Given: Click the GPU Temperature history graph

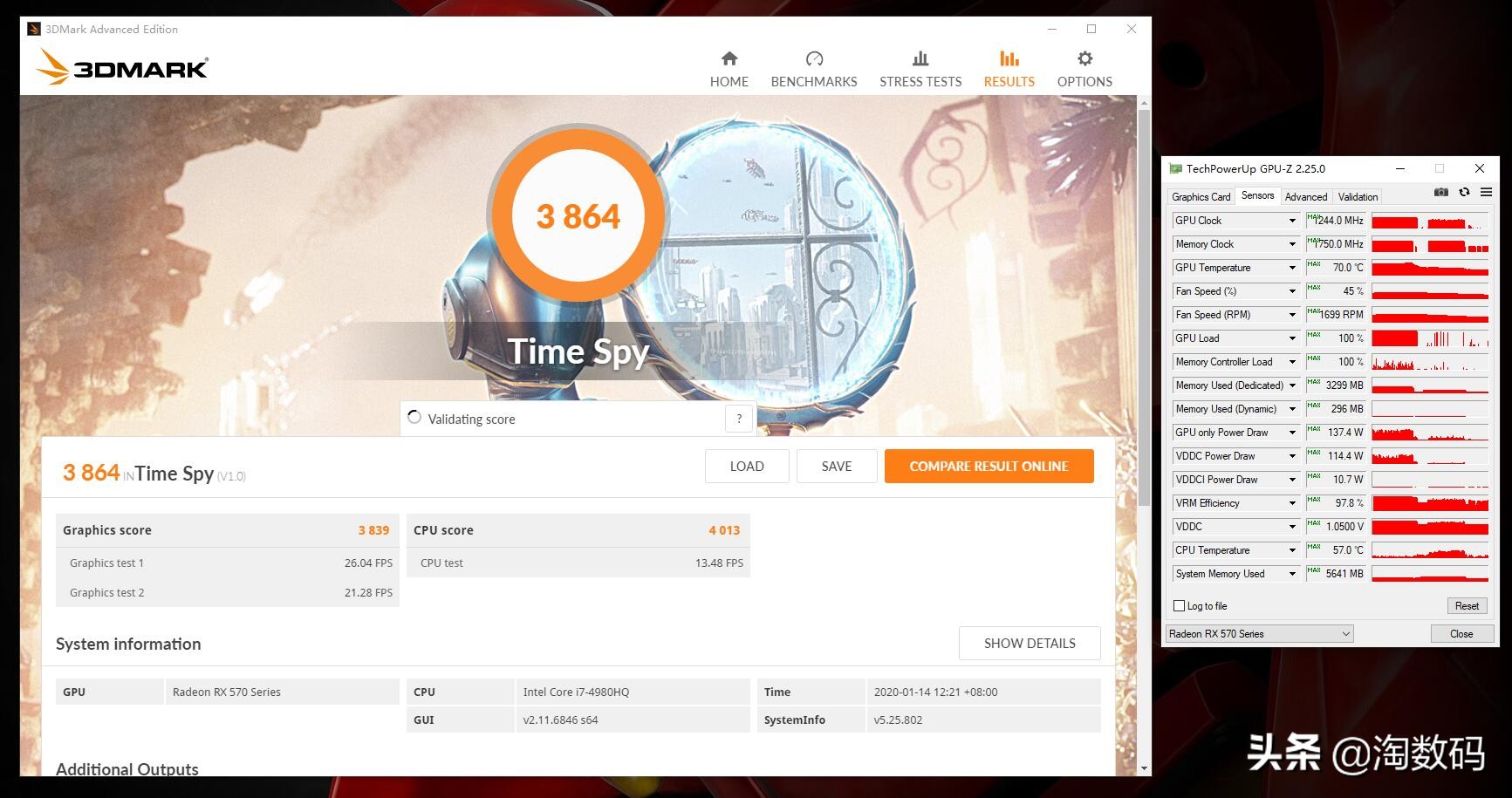Looking at the screenshot, I should point(1430,268).
